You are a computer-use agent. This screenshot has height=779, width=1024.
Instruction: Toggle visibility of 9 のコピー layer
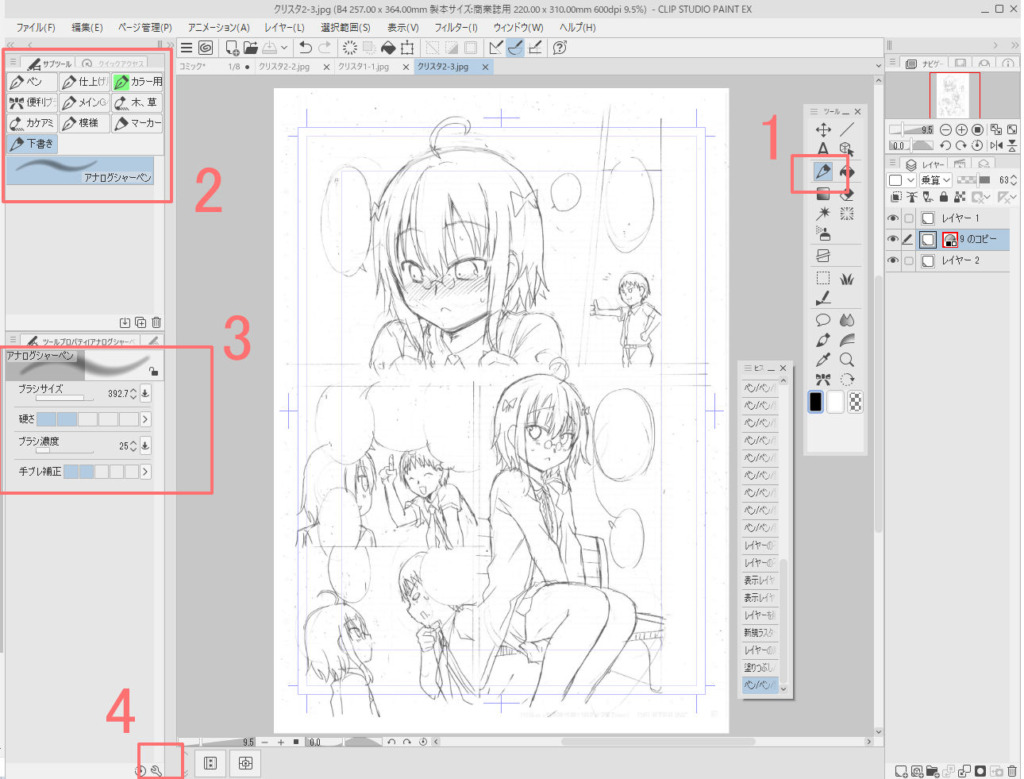tap(893, 240)
